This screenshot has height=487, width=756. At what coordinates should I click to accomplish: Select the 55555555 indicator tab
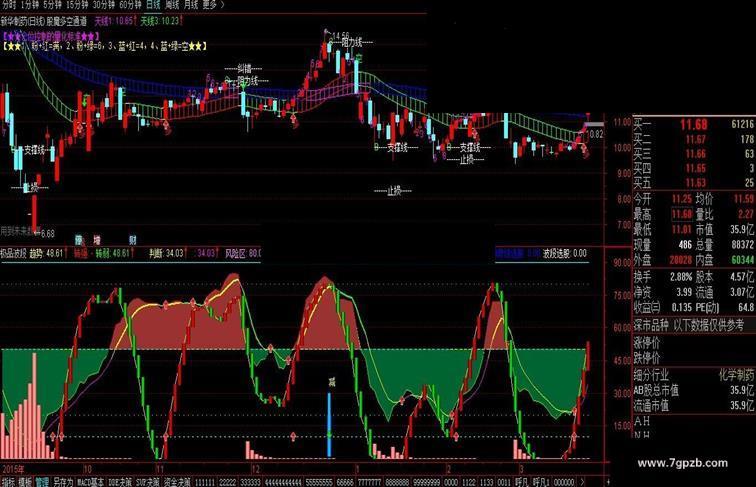[x=320, y=482]
